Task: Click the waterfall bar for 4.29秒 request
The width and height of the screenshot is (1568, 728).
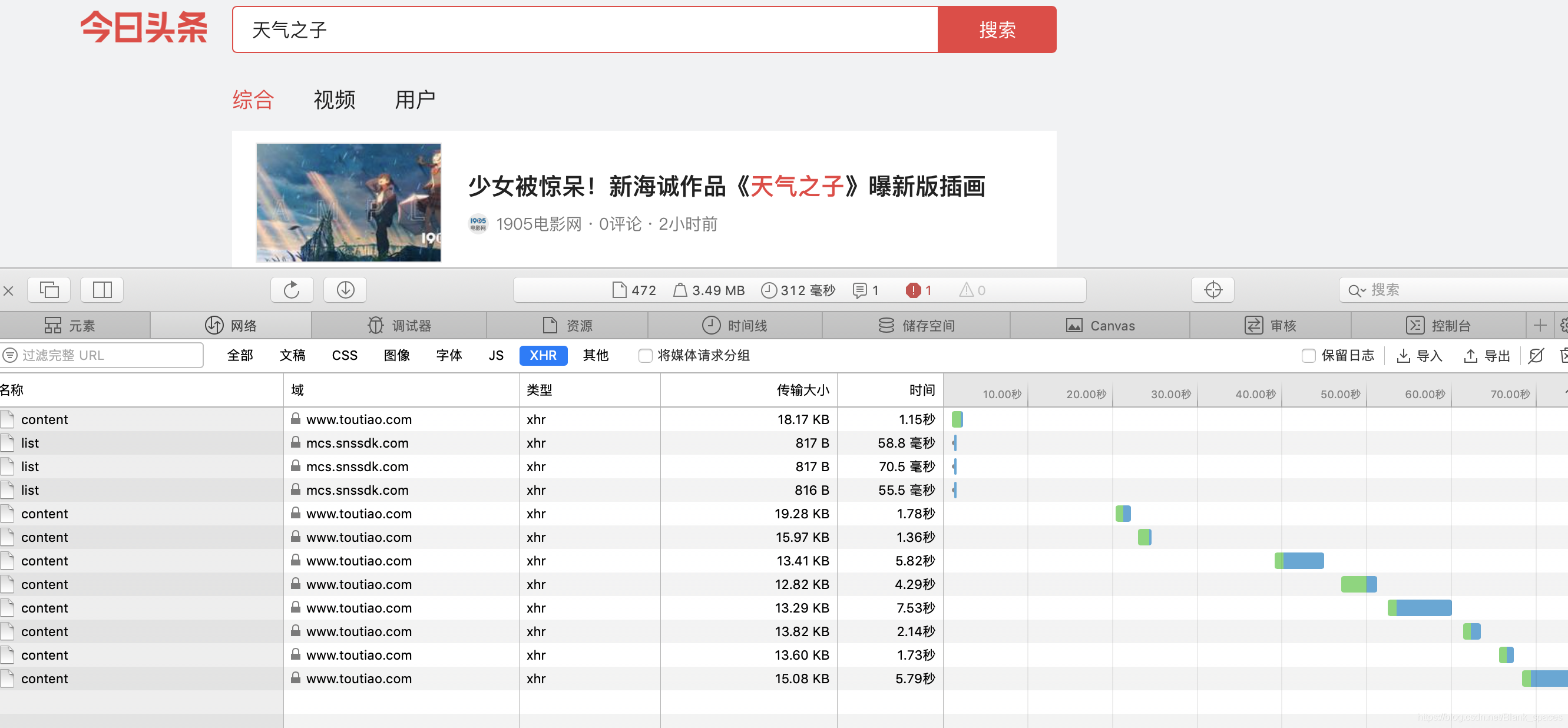Action: click(x=1359, y=584)
